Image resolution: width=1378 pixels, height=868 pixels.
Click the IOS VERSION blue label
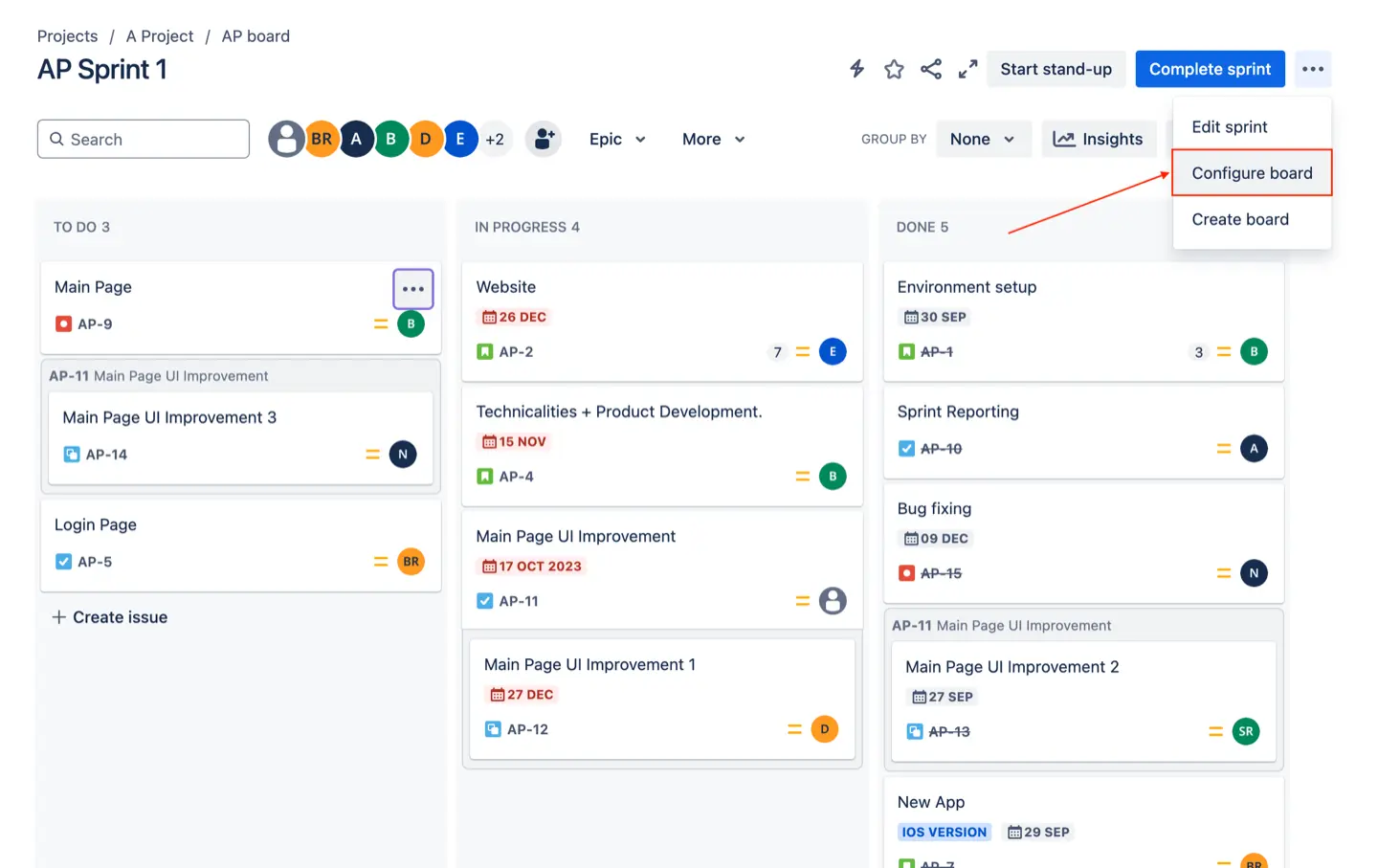pyautogui.click(x=944, y=832)
